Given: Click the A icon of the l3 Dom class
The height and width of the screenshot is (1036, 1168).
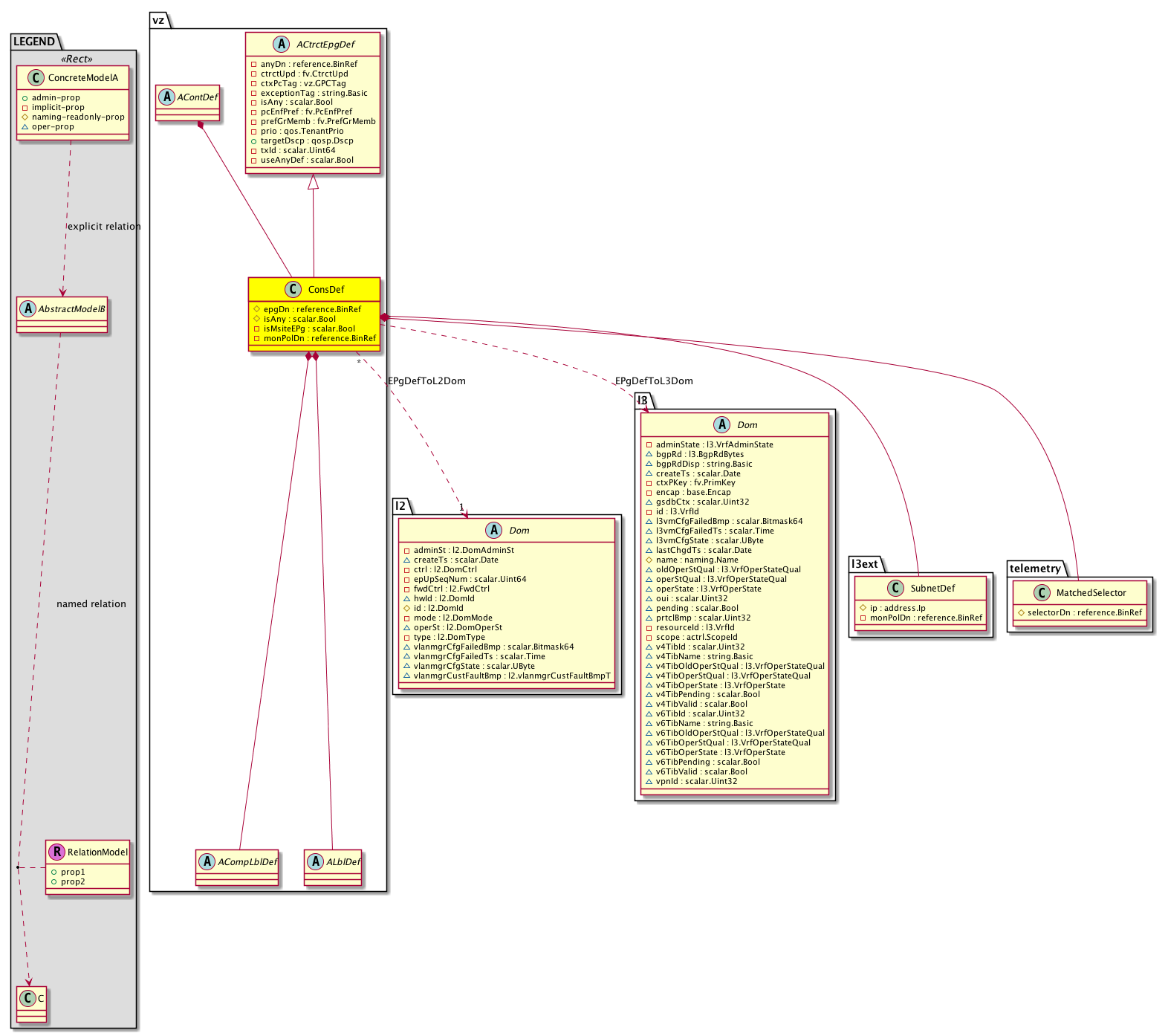Looking at the screenshot, I should pyautogui.click(x=721, y=424).
